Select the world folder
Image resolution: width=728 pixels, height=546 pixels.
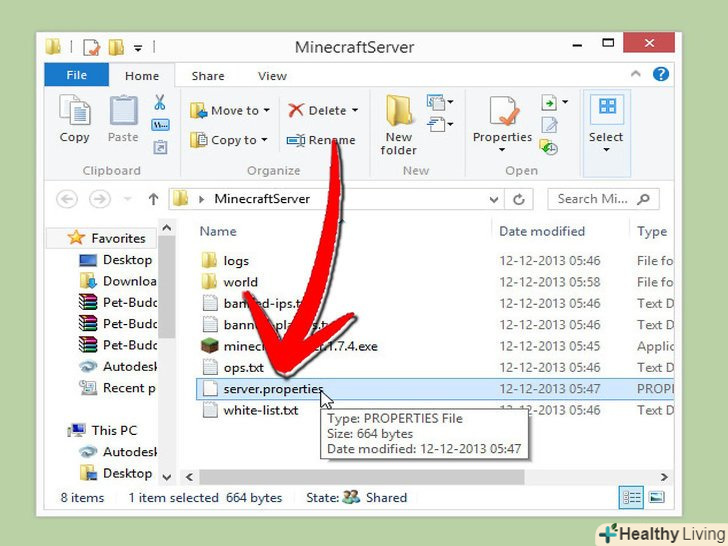coord(240,282)
